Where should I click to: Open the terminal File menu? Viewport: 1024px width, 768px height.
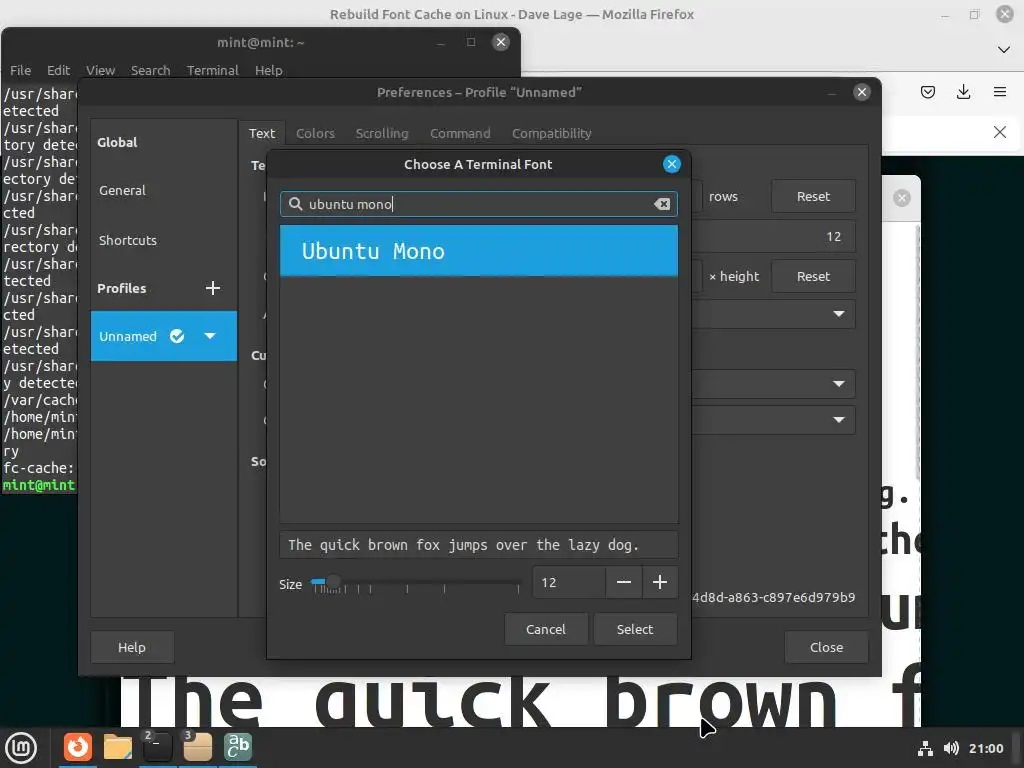20,71
